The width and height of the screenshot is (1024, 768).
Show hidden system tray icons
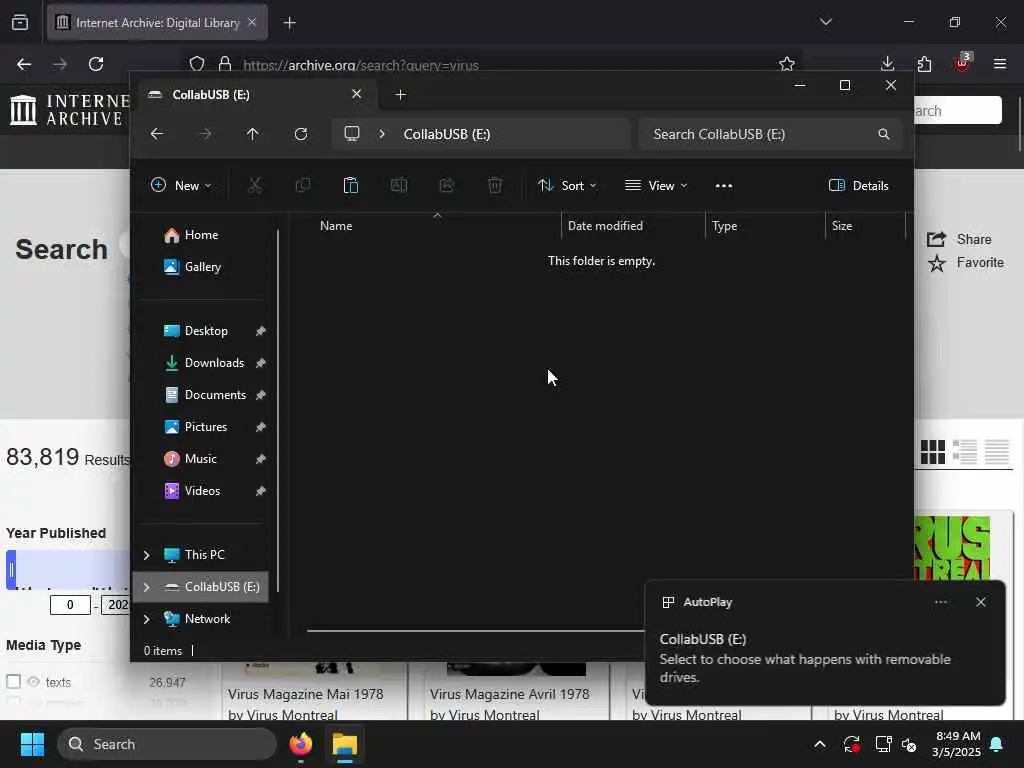tap(820, 744)
